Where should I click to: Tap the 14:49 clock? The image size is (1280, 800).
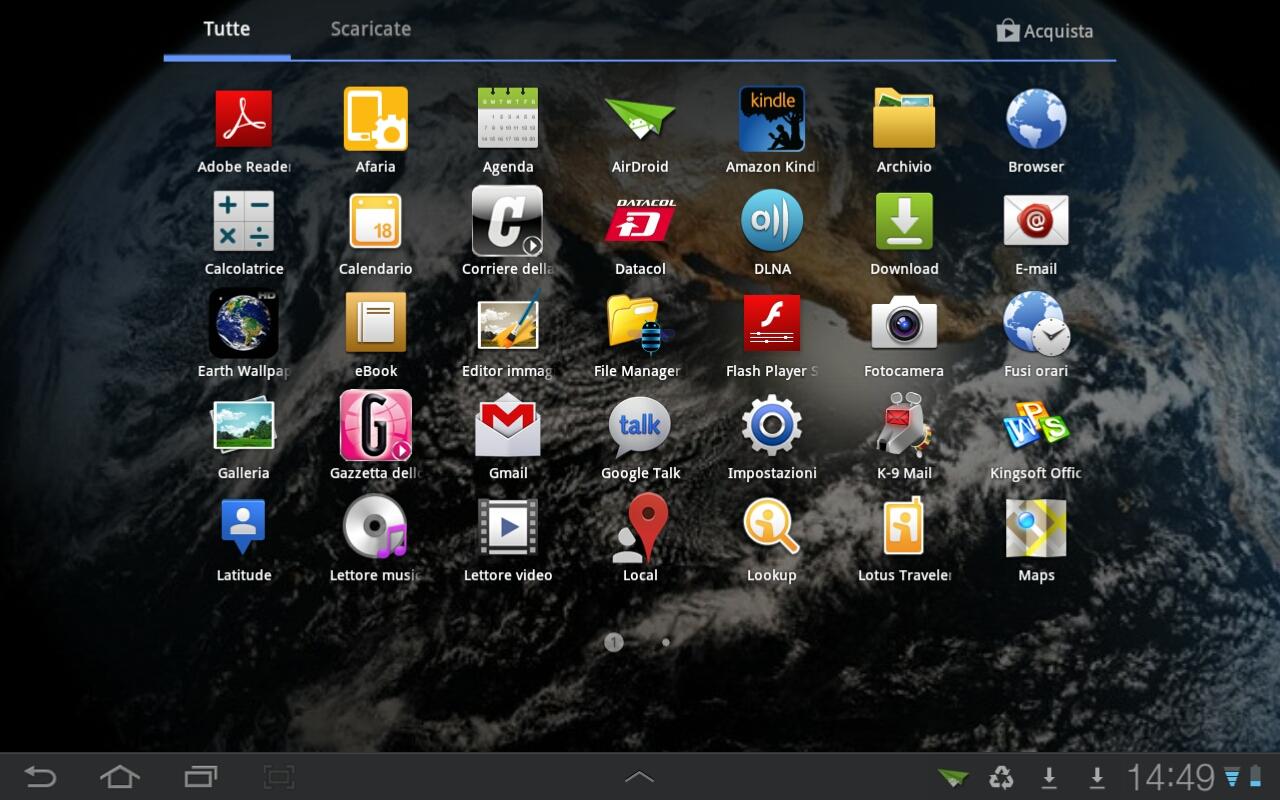[x=1171, y=777]
